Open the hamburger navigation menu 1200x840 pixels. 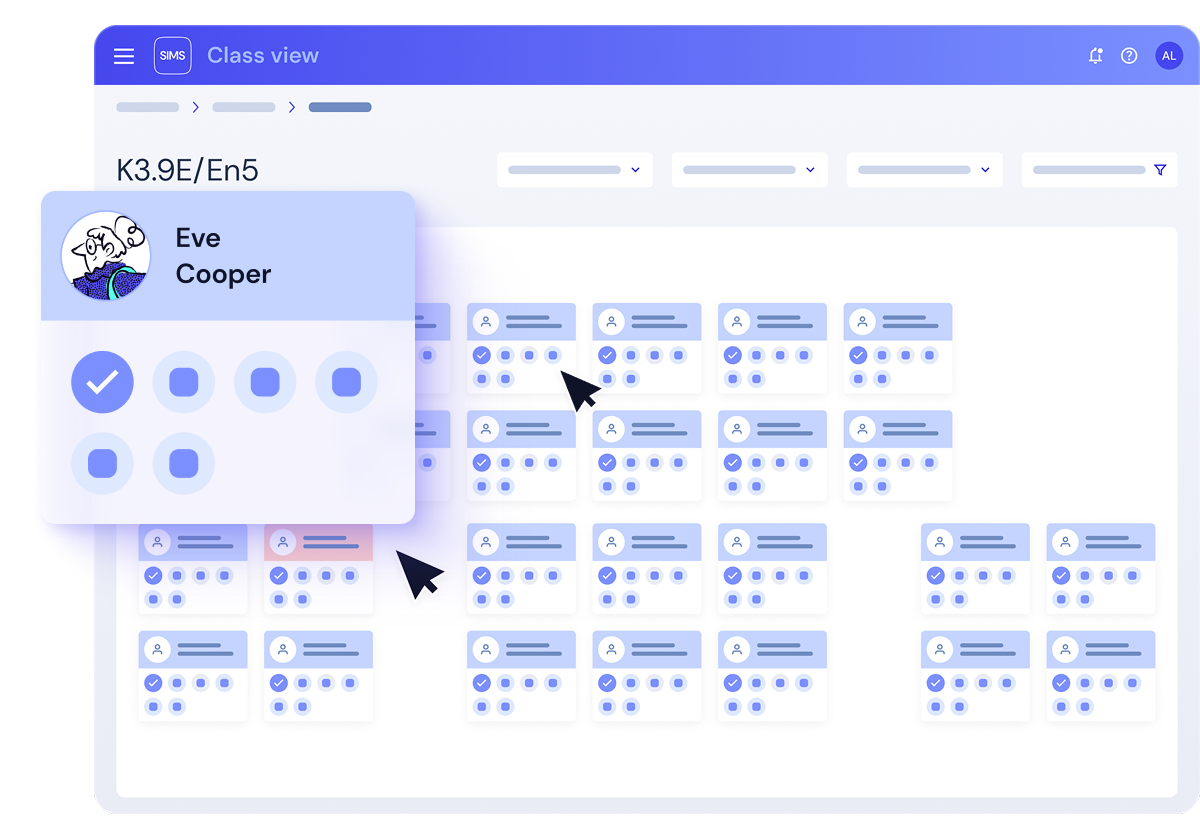(x=124, y=56)
